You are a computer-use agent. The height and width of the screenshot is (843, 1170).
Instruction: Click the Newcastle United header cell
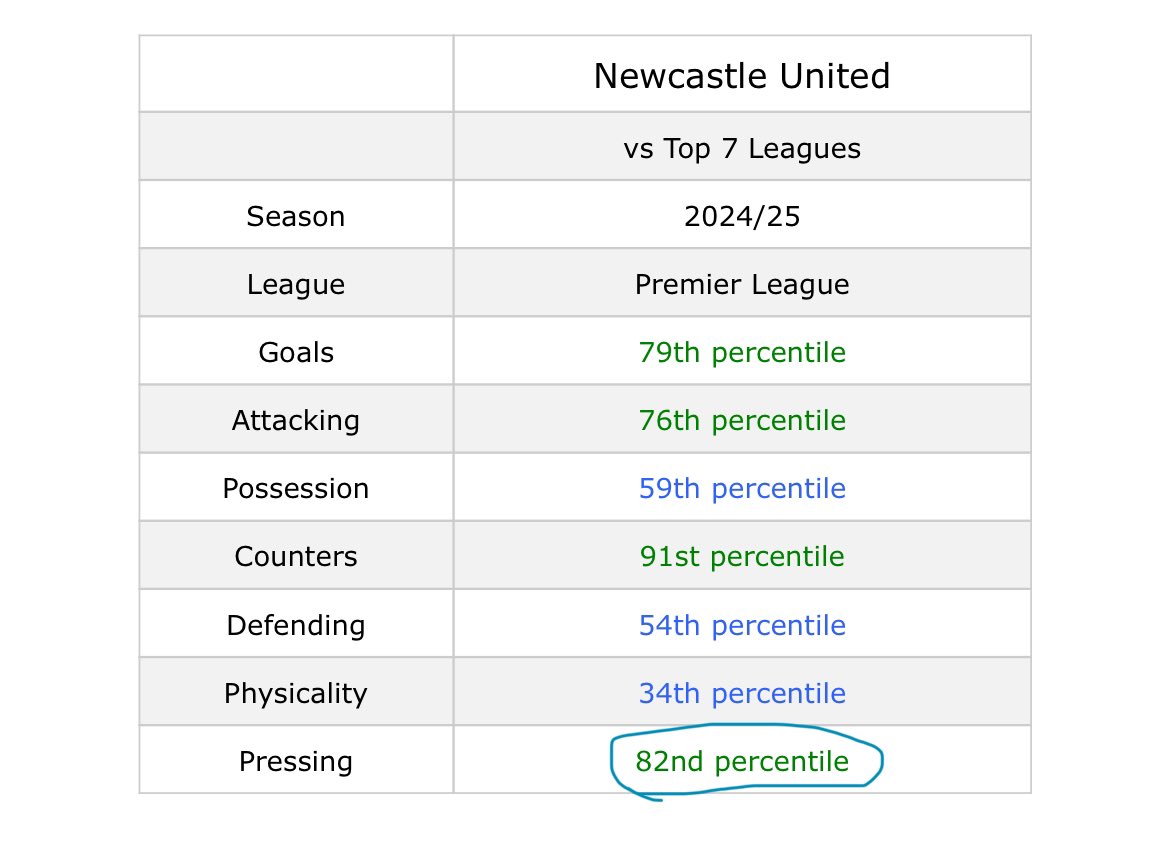tap(742, 75)
